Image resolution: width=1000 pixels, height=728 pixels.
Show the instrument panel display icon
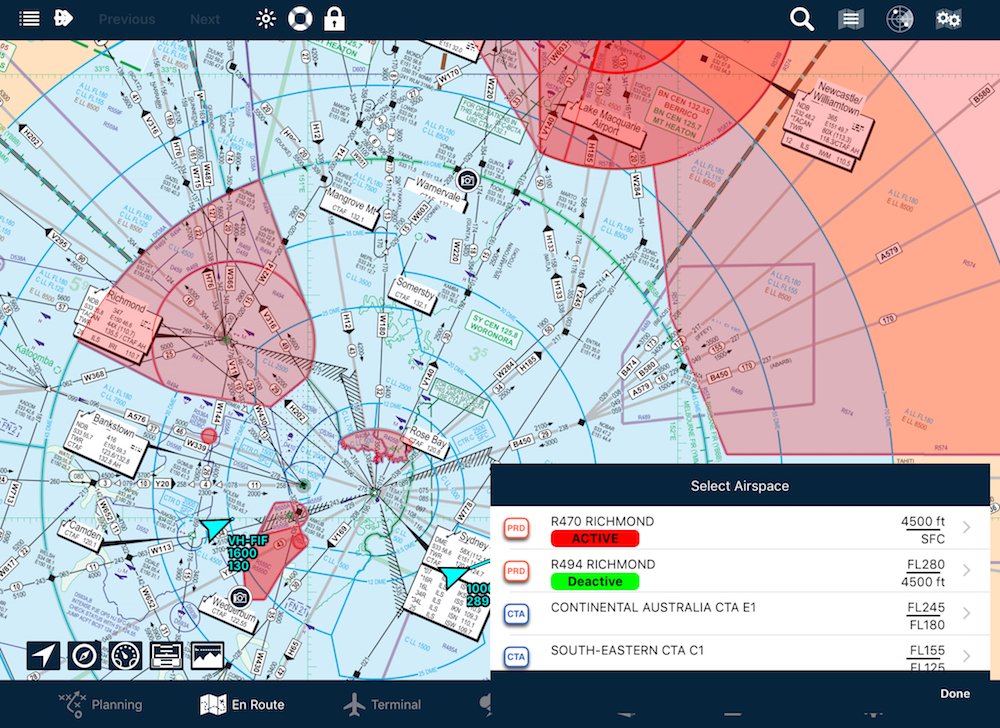point(166,655)
